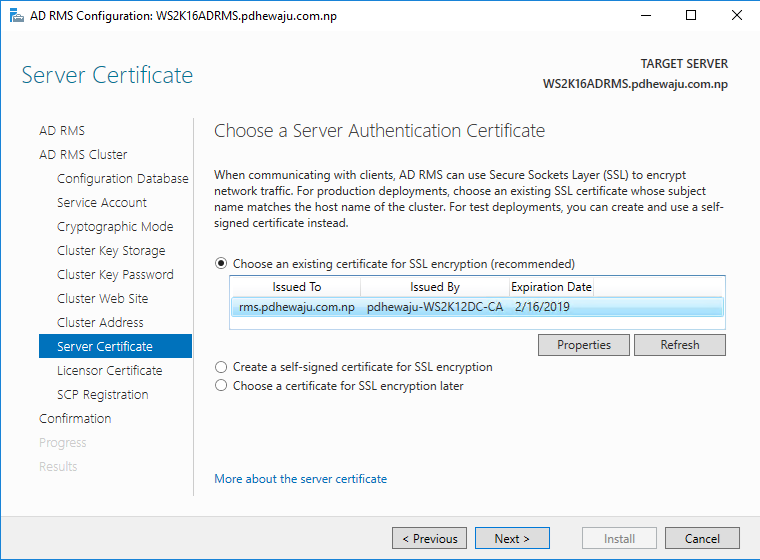Select 'Choose a certificate for SSL encryption later'

pyautogui.click(x=221, y=386)
